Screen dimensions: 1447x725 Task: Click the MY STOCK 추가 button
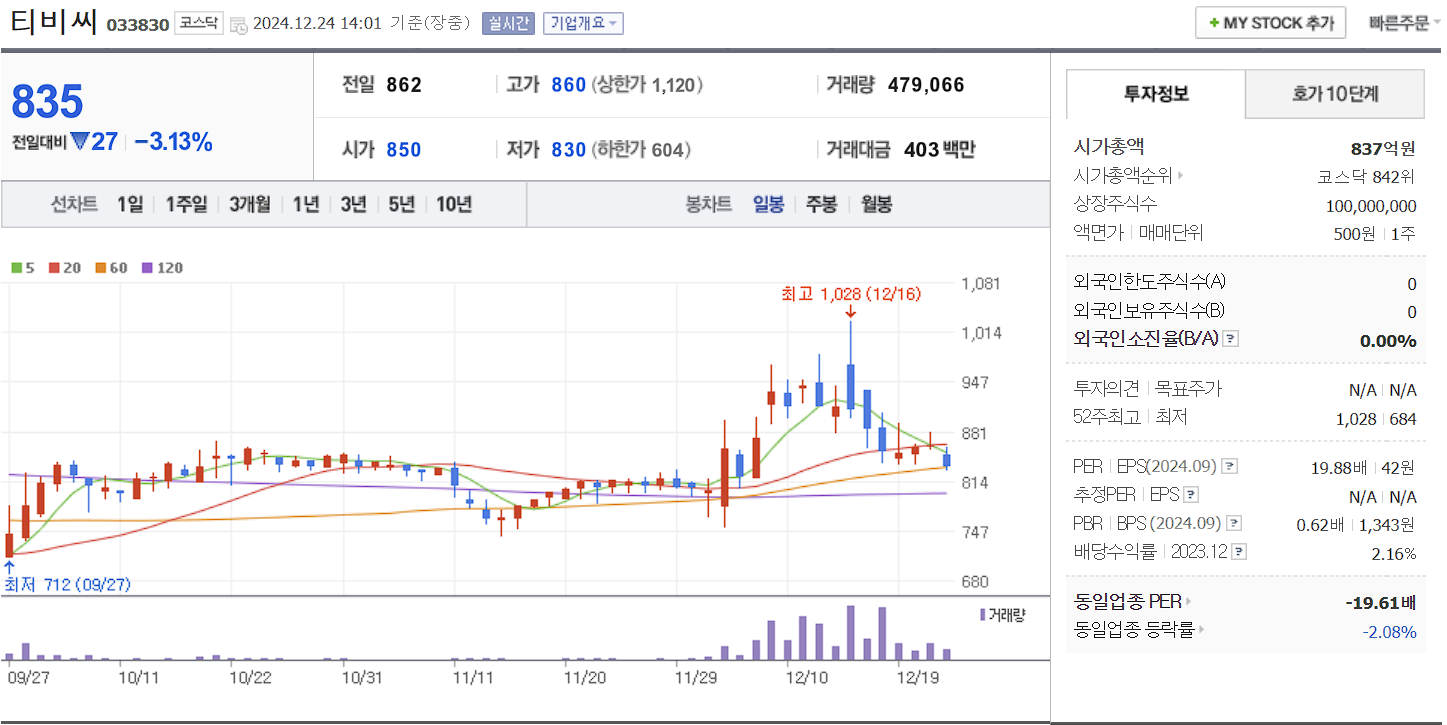pos(1270,22)
